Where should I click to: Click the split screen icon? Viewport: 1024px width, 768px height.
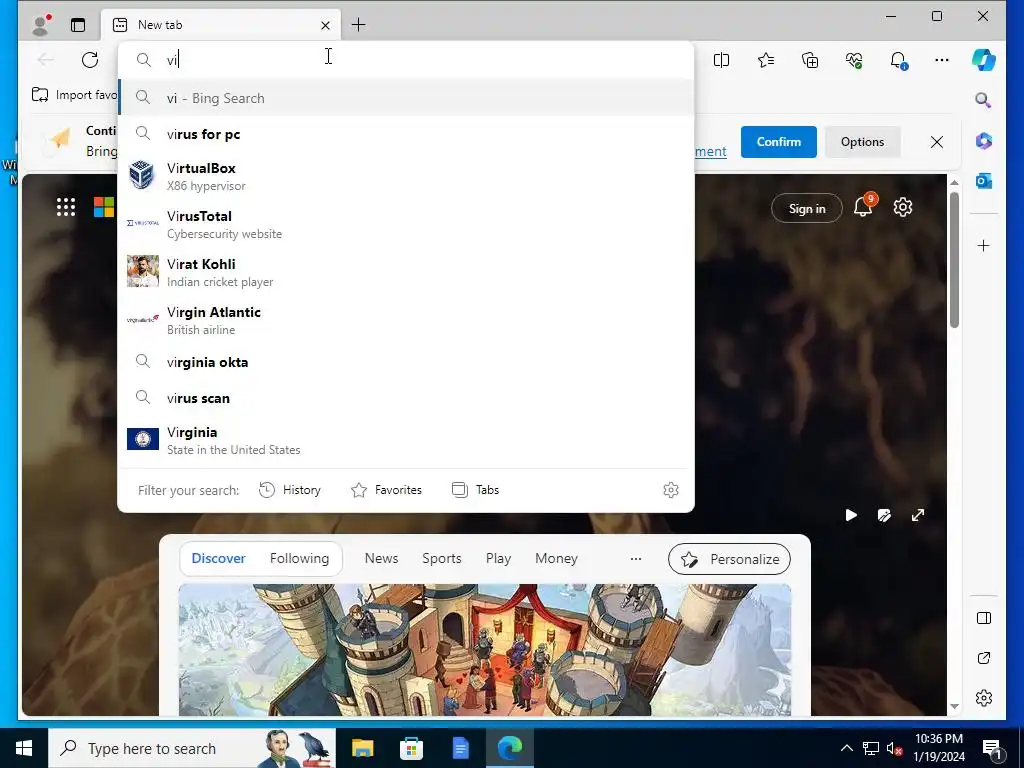point(722,60)
